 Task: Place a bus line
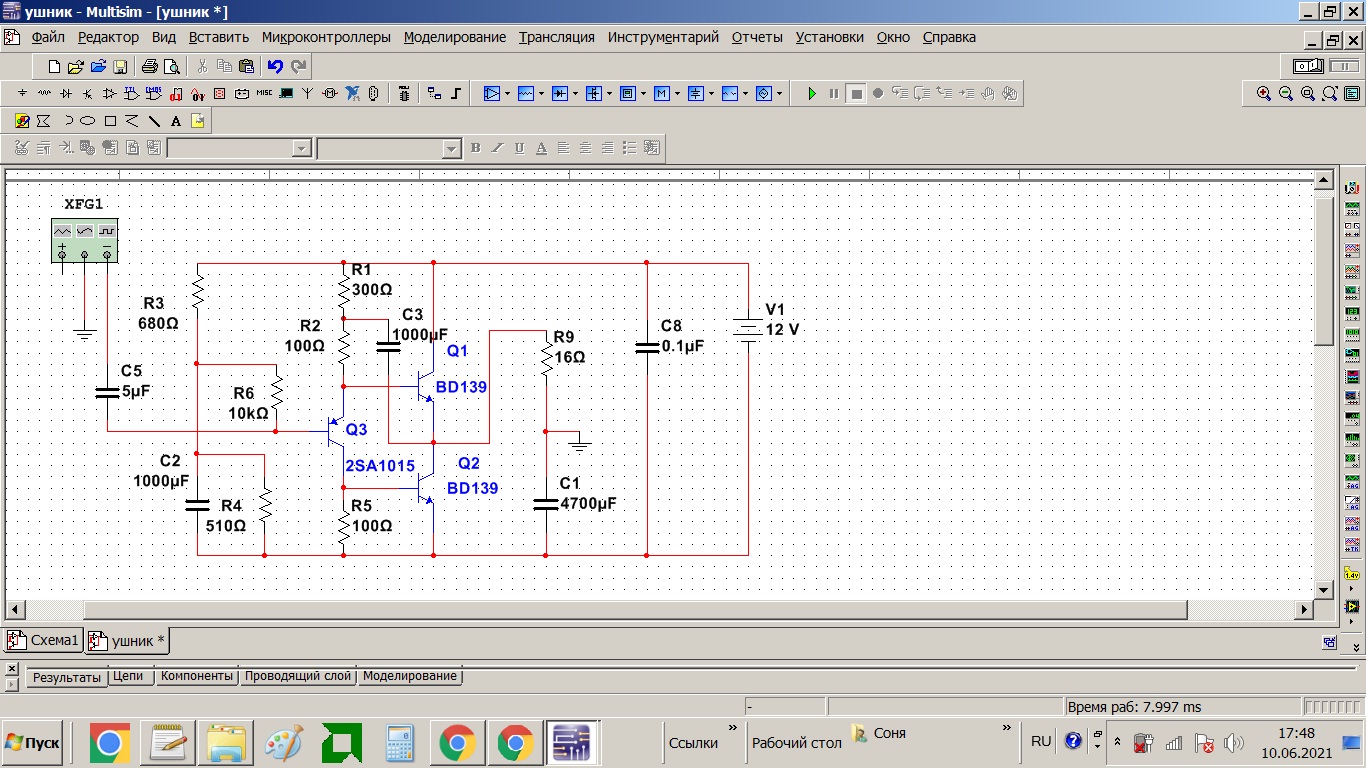point(457,93)
